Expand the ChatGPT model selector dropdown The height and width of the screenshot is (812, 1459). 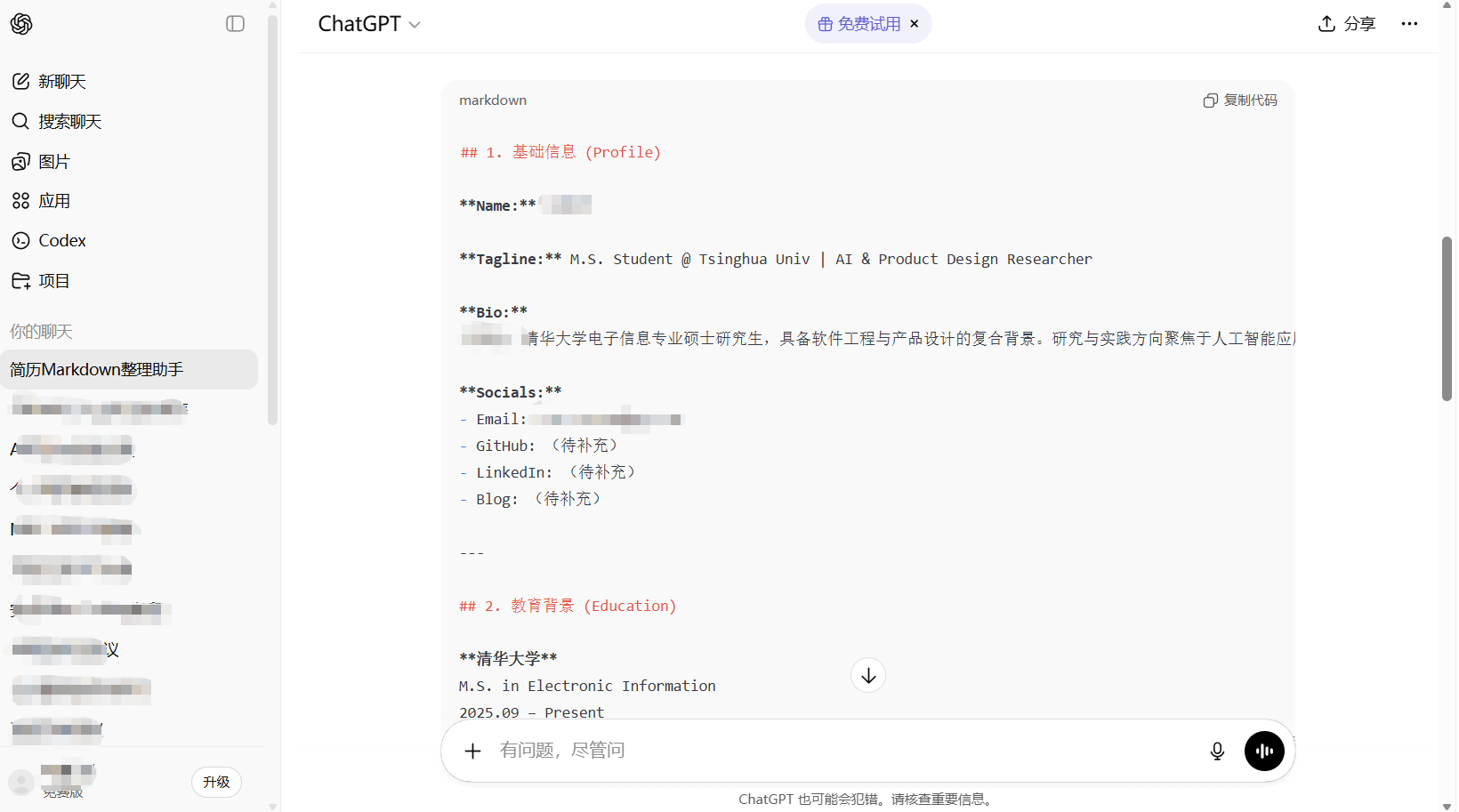click(x=369, y=24)
